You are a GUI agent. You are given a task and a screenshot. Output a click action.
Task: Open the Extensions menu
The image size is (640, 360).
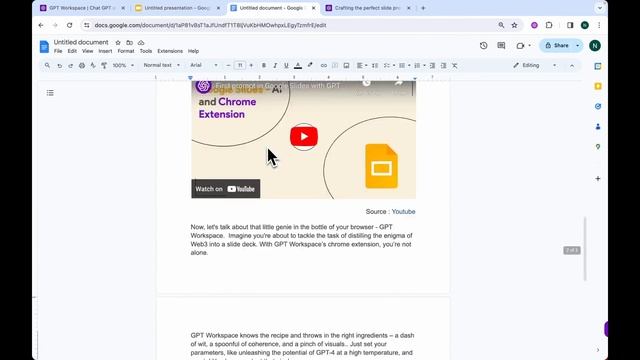pyautogui.click(x=170, y=51)
